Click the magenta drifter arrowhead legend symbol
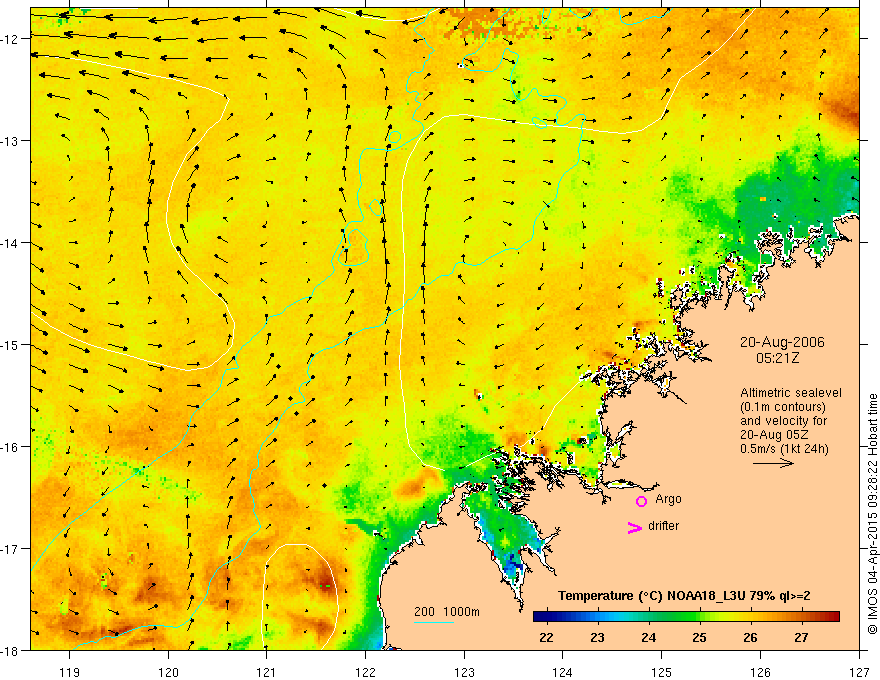 click(635, 527)
